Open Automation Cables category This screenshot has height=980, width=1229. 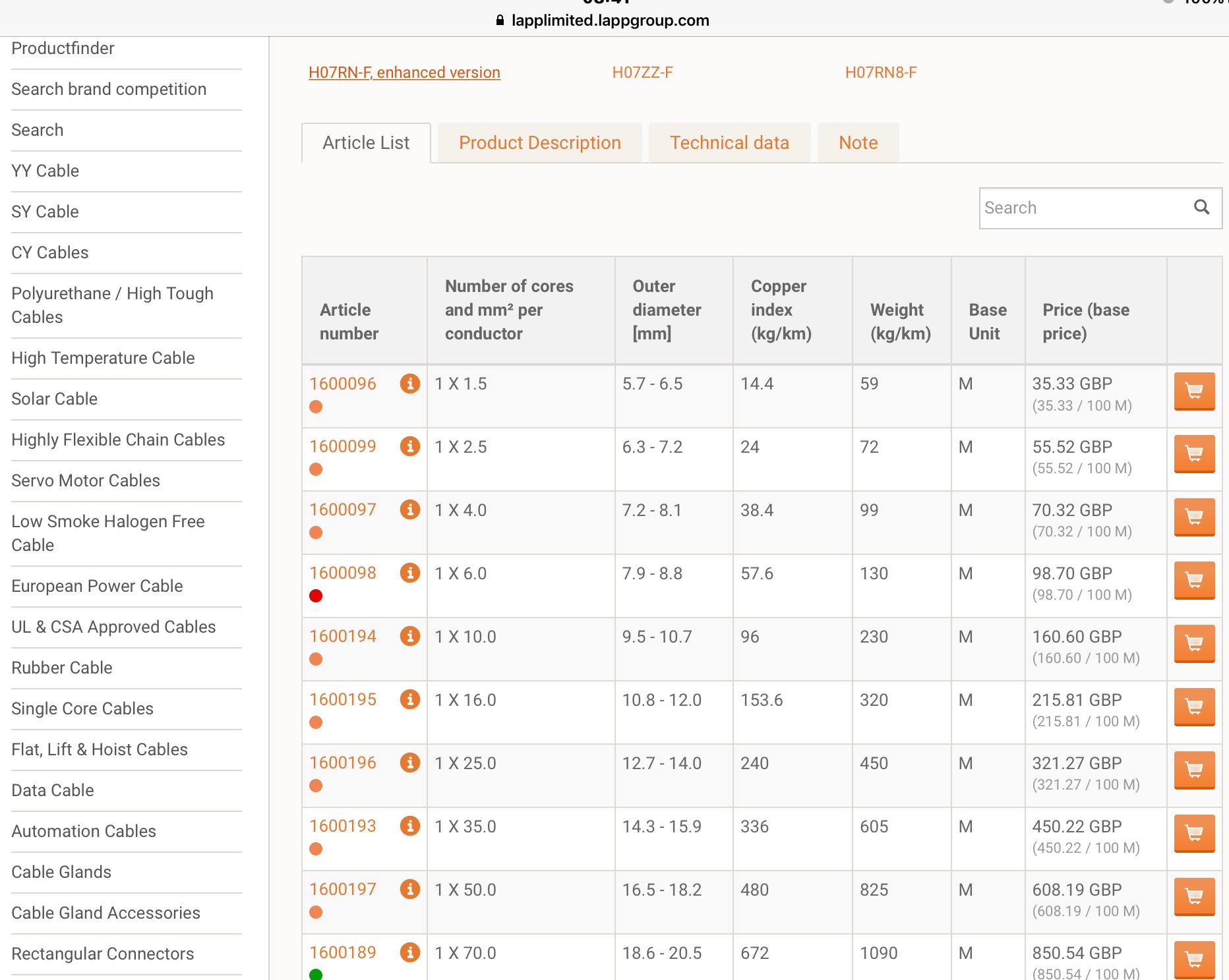click(84, 831)
